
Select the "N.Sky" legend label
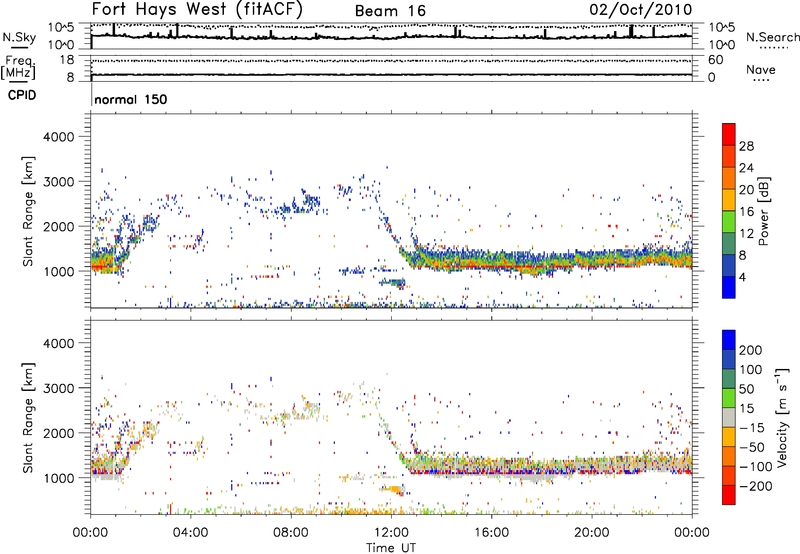point(19,37)
